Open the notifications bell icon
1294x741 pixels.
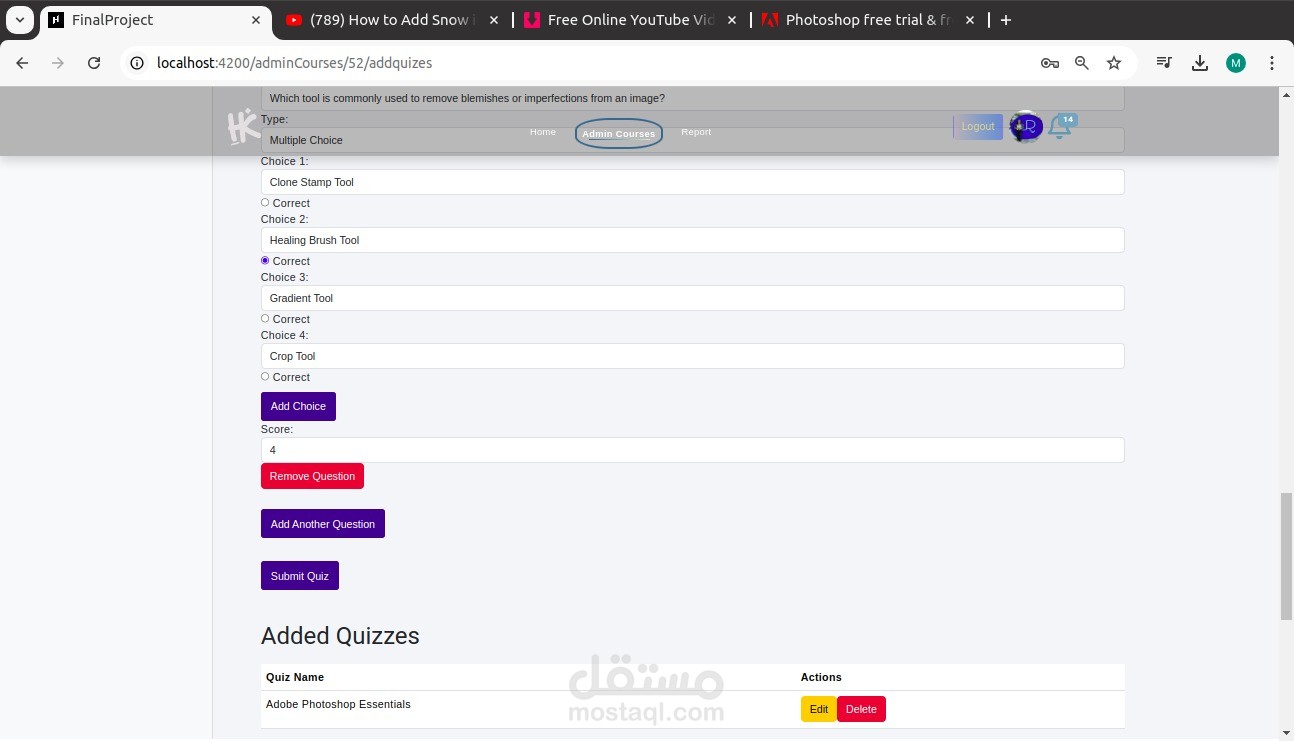[1059, 127]
